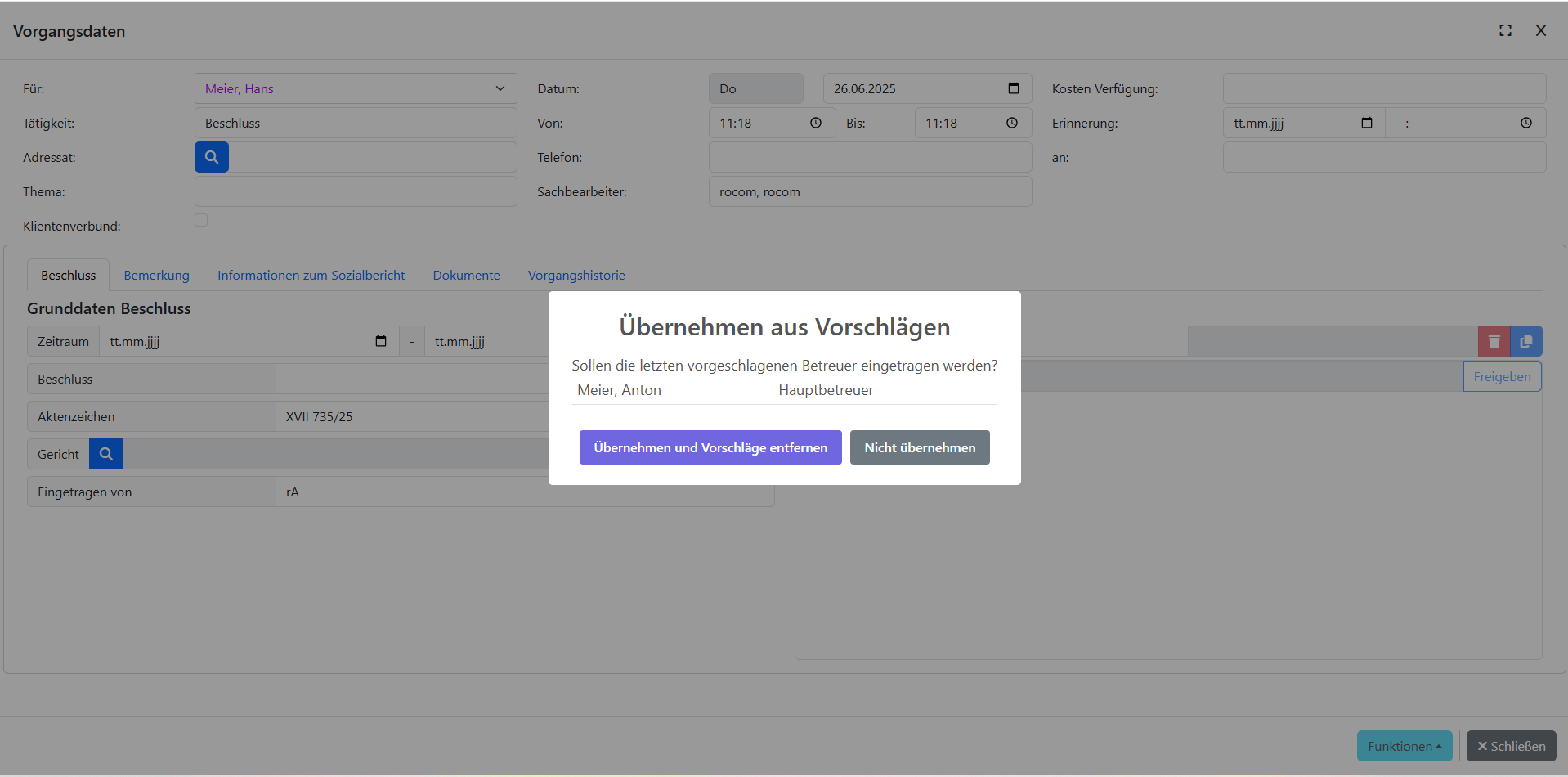1568x777 pixels.
Task: Open Informationen zum Sozialbericht tab
Action: pyautogui.click(x=311, y=275)
